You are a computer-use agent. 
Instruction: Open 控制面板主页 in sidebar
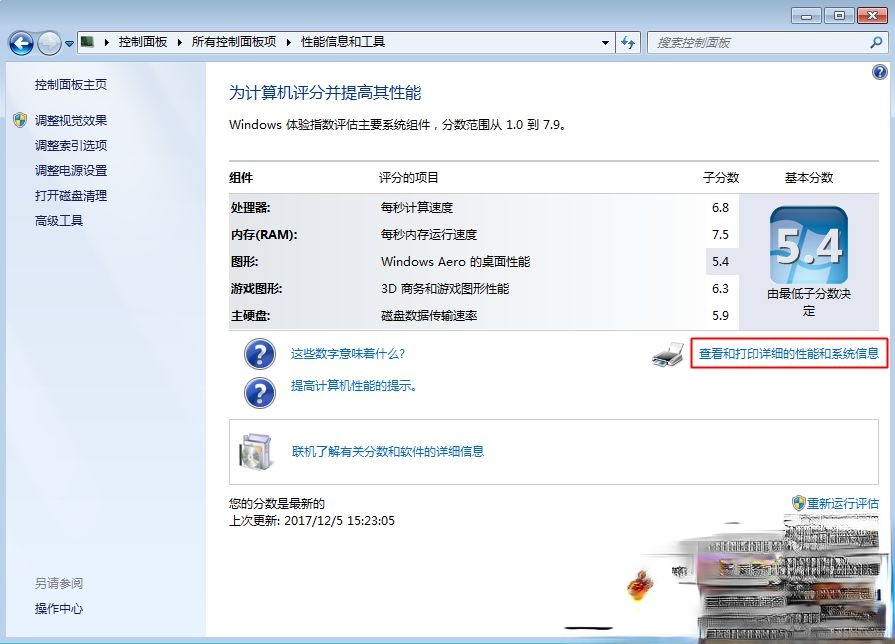(x=71, y=84)
